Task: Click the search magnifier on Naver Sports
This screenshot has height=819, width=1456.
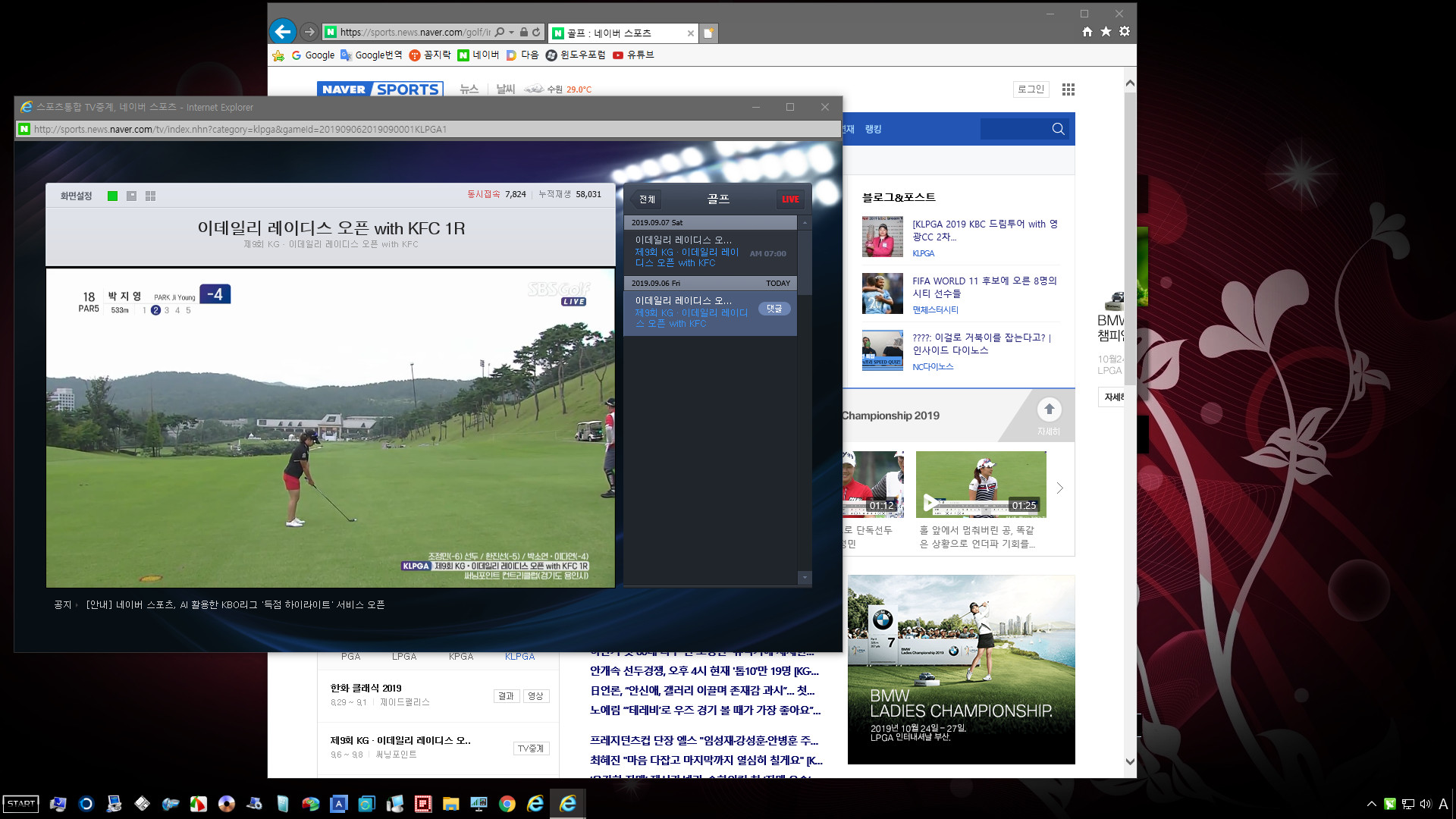Action: click(x=1058, y=129)
